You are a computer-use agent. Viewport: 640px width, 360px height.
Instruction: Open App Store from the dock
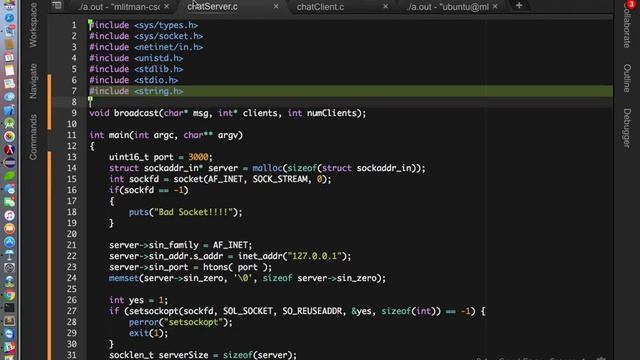point(9,242)
